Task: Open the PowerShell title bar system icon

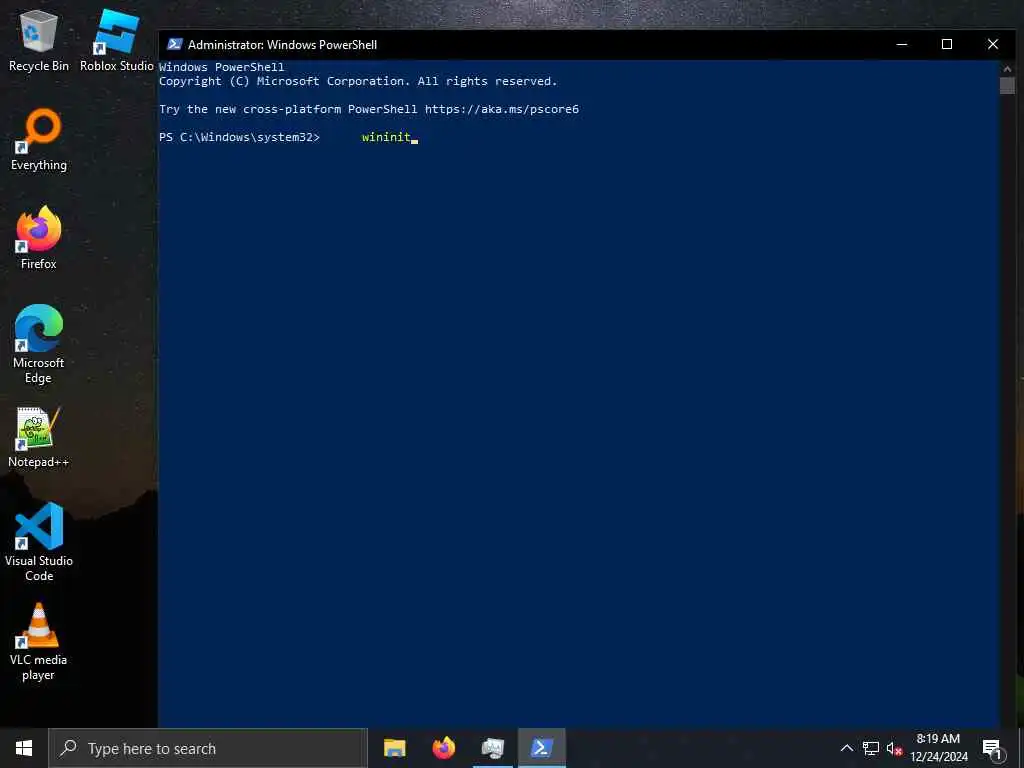Action: click(x=174, y=44)
